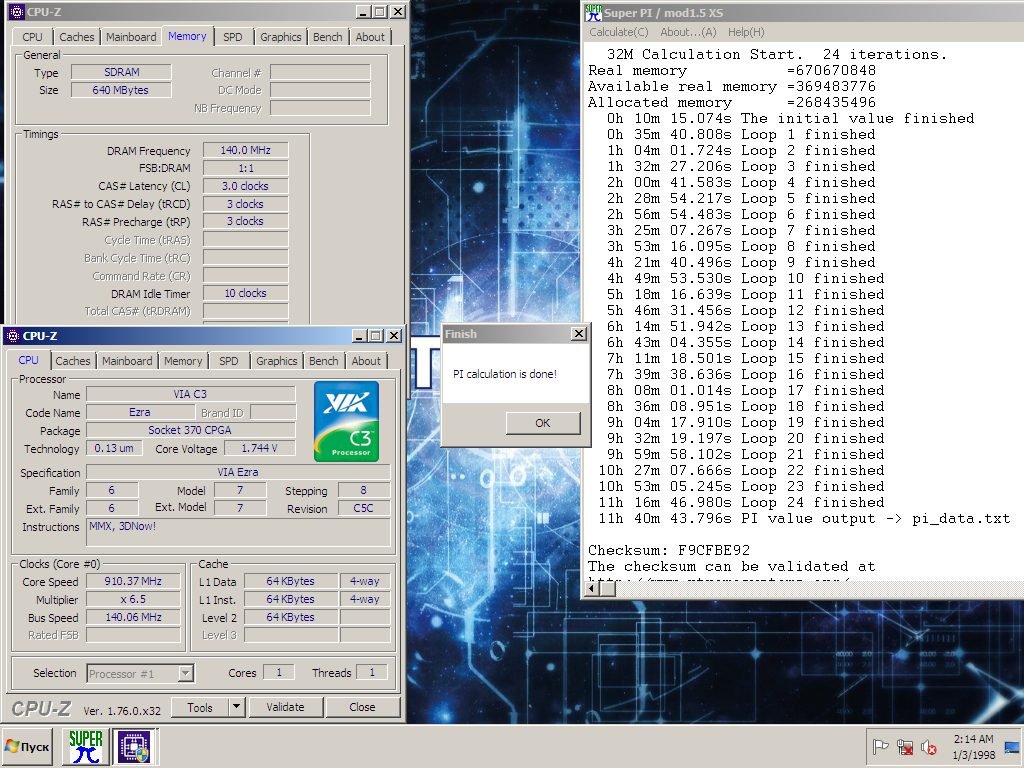The height and width of the screenshot is (768, 1024).
Task: Switch to Mainboard tab in front CPU-Z
Action: pyautogui.click(x=127, y=361)
